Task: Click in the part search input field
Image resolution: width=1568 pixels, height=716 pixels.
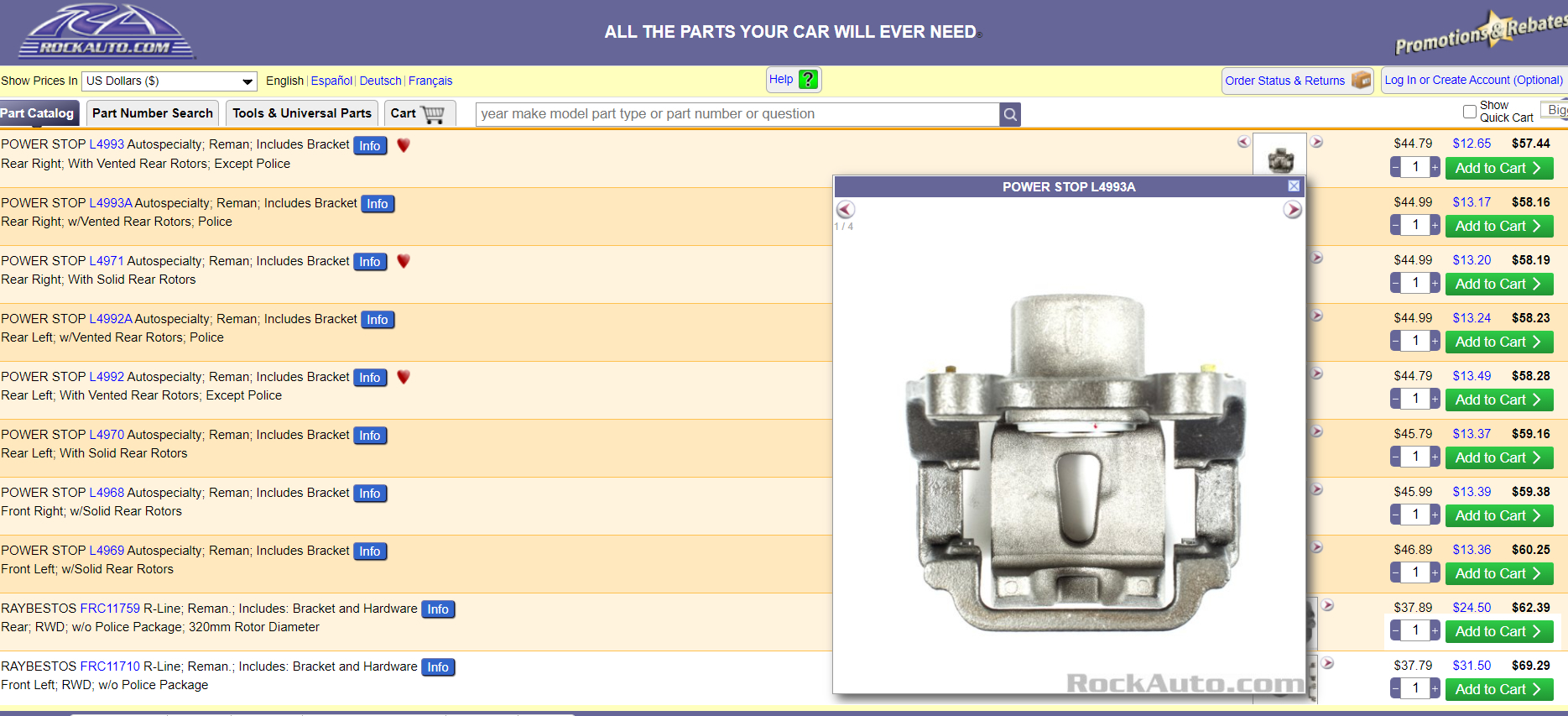Action: [x=737, y=114]
